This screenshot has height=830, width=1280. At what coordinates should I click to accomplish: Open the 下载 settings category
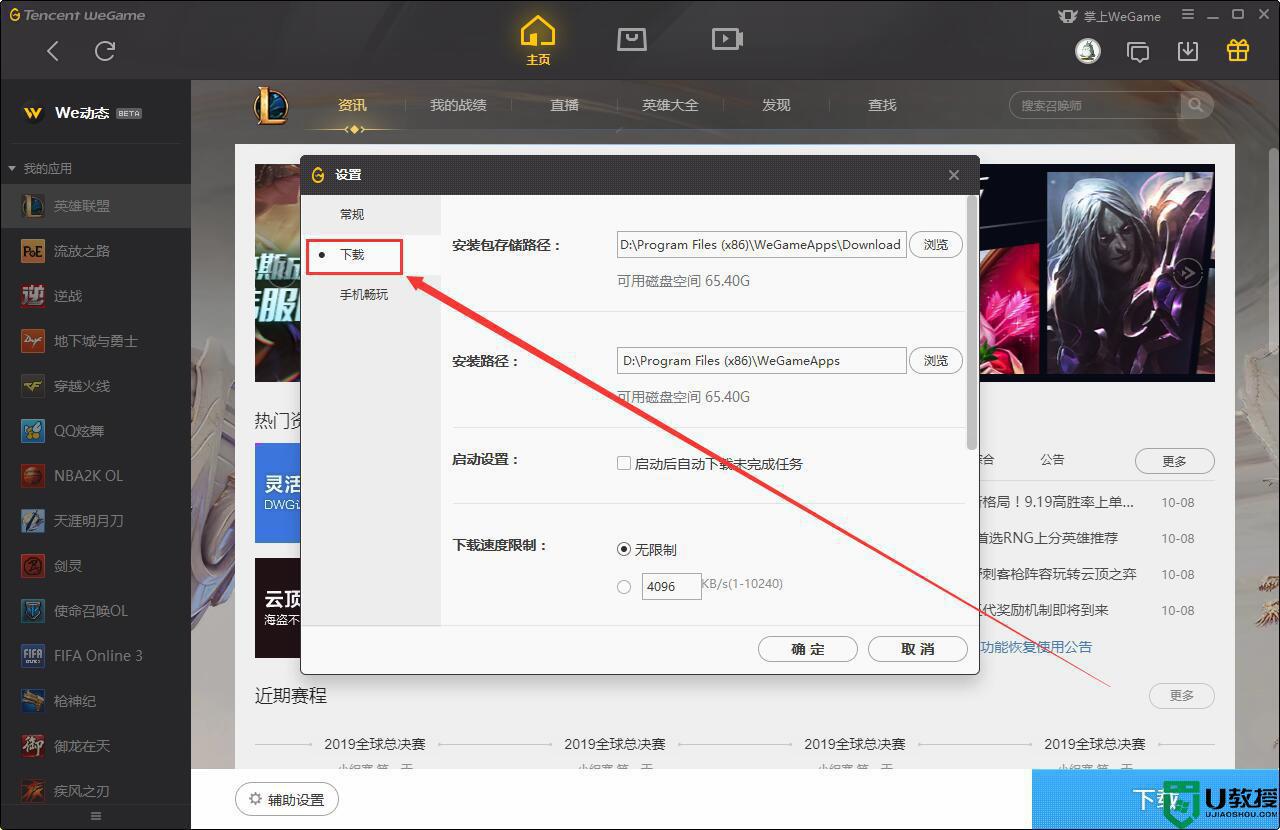371,255
